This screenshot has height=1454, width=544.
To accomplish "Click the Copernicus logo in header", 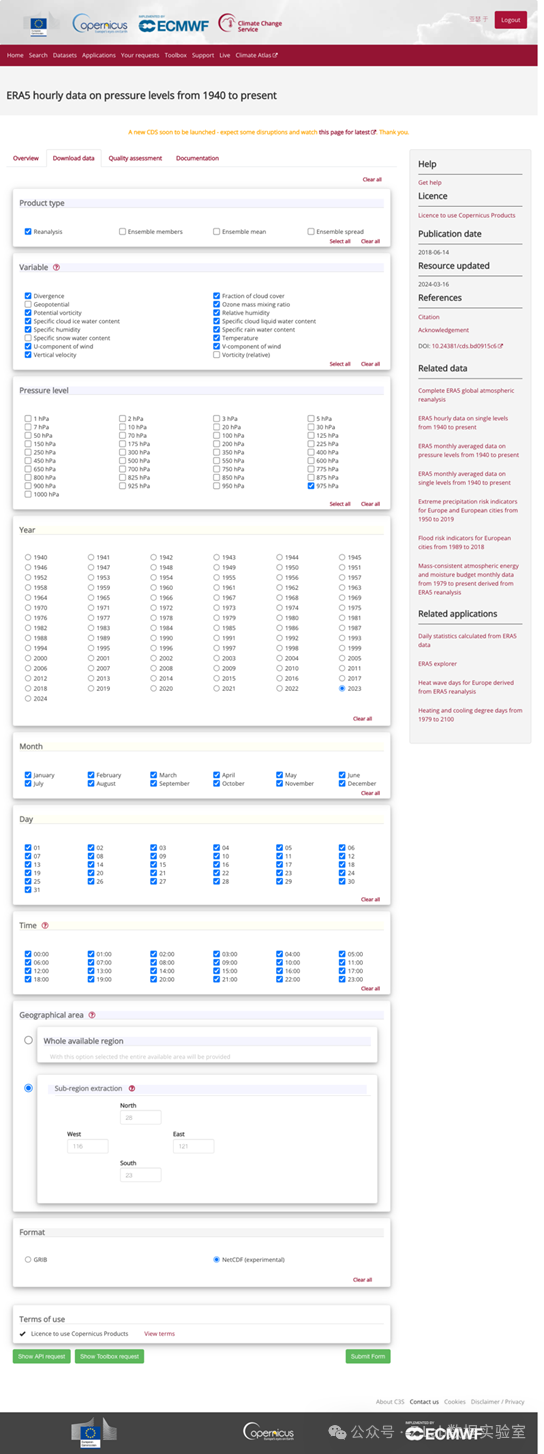I will (98, 23).
